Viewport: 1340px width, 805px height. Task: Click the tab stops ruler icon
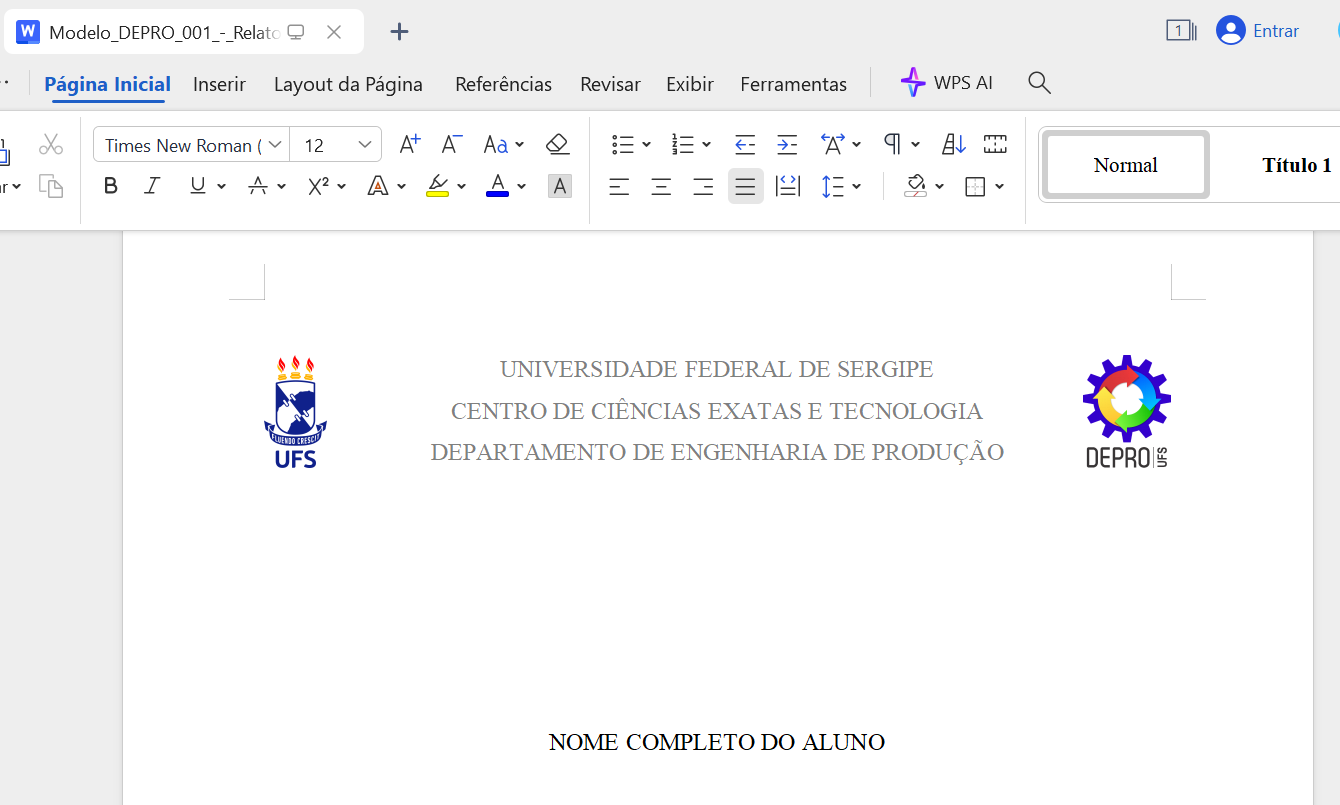pyautogui.click(x=995, y=145)
